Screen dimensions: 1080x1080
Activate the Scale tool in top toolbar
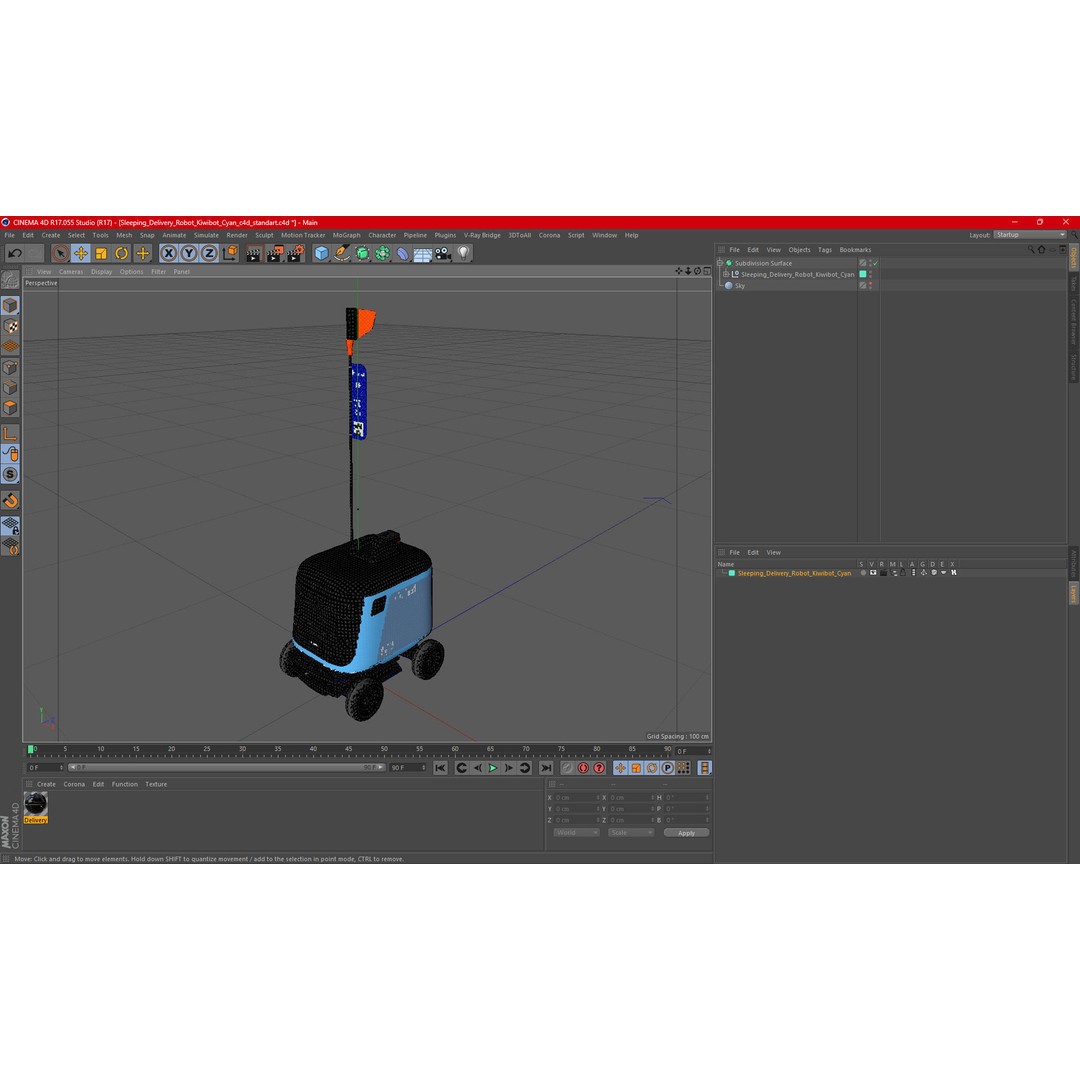[x=101, y=253]
